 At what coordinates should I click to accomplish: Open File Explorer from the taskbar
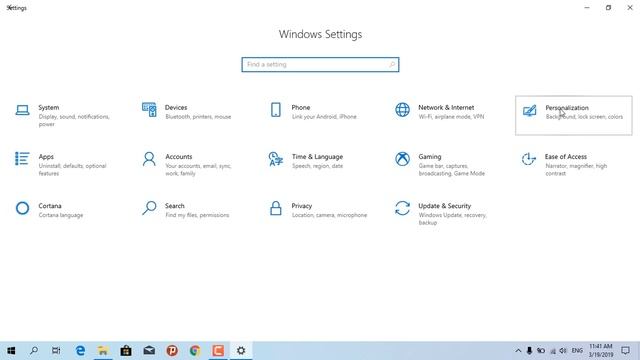pos(103,351)
